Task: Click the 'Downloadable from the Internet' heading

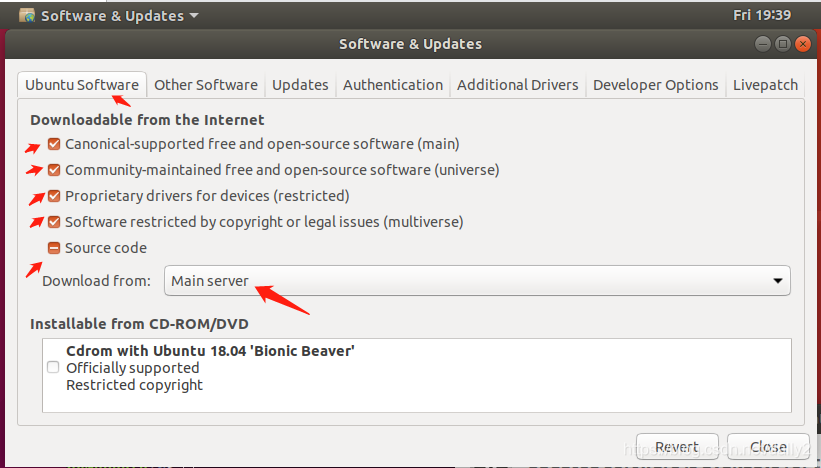Action: point(147,120)
